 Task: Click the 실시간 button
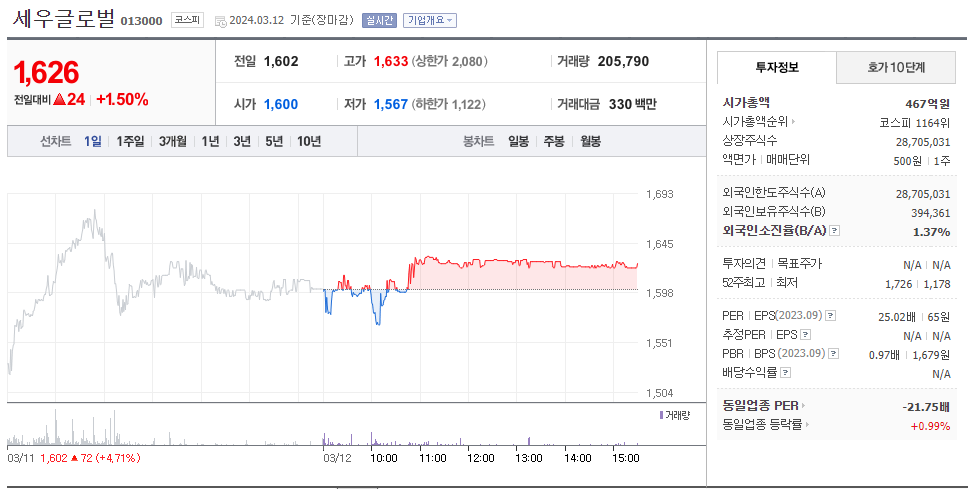pyautogui.click(x=379, y=20)
